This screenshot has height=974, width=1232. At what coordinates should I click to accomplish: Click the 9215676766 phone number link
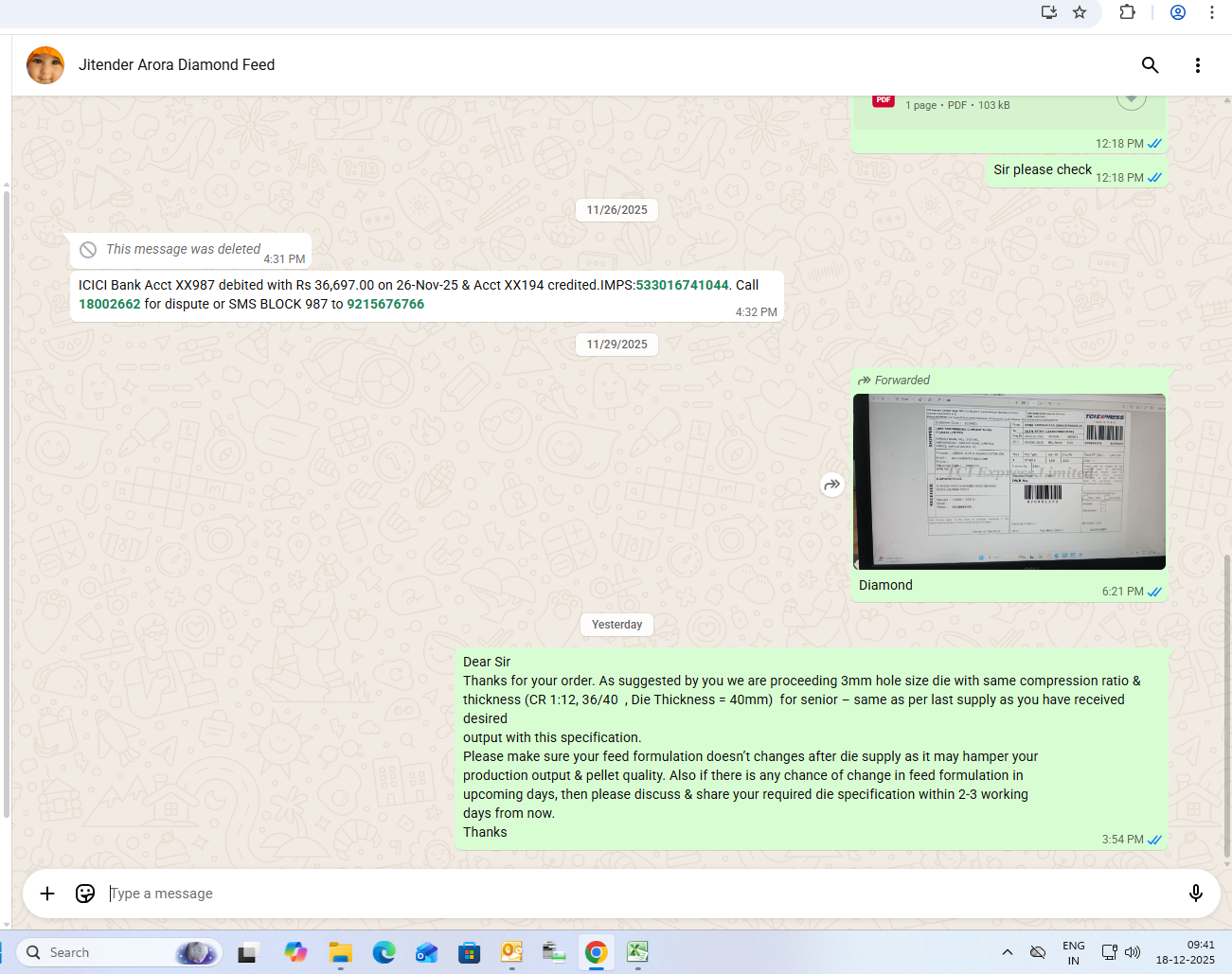click(385, 304)
